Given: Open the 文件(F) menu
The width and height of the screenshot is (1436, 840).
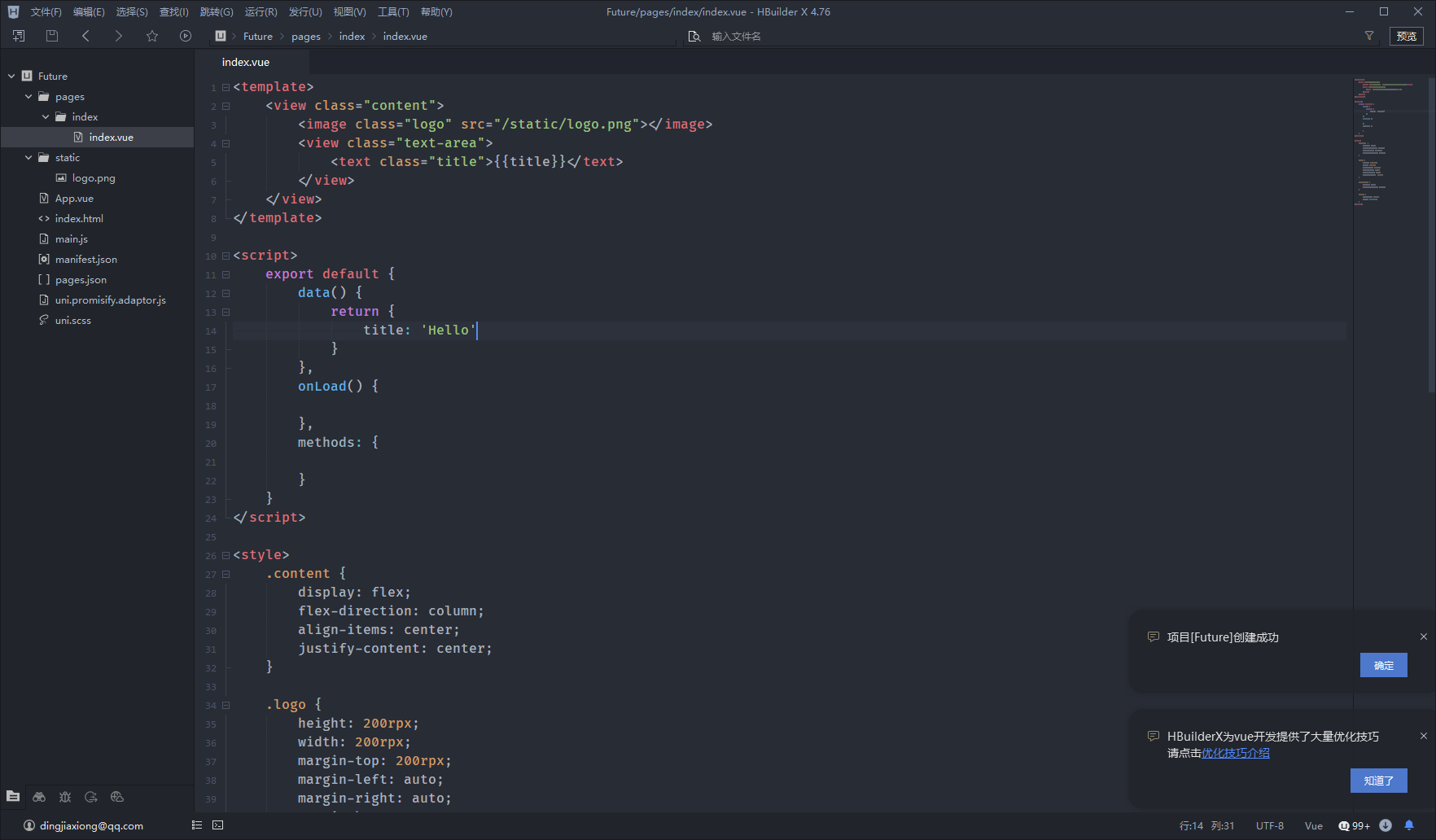Looking at the screenshot, I should click(46, 11).
